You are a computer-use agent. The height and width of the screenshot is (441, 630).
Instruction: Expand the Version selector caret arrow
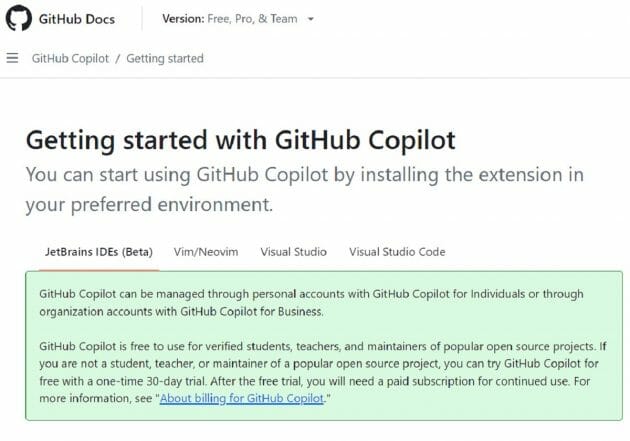tap(311, 19)
